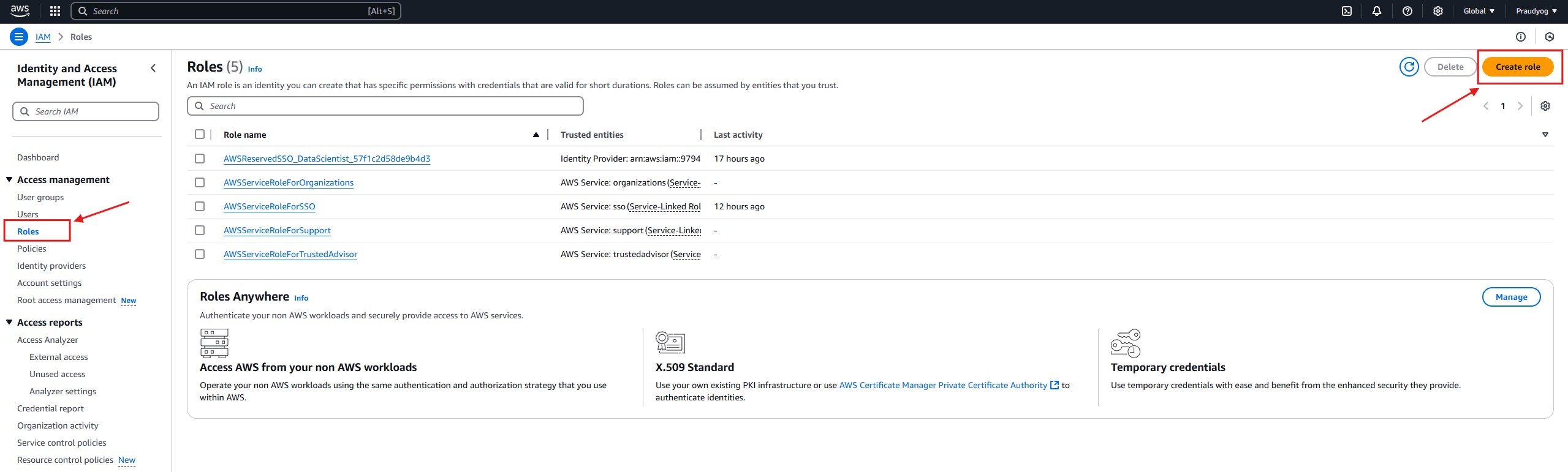Select the AWSServiceRoleForSSO checkbox
This screenshot has width=1568, height=472.
click(200, 206)
